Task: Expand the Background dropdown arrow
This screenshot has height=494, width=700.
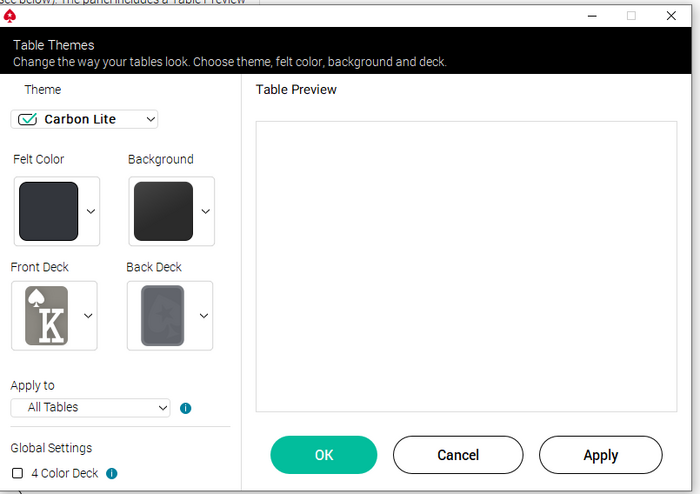Action: [205, 211]
